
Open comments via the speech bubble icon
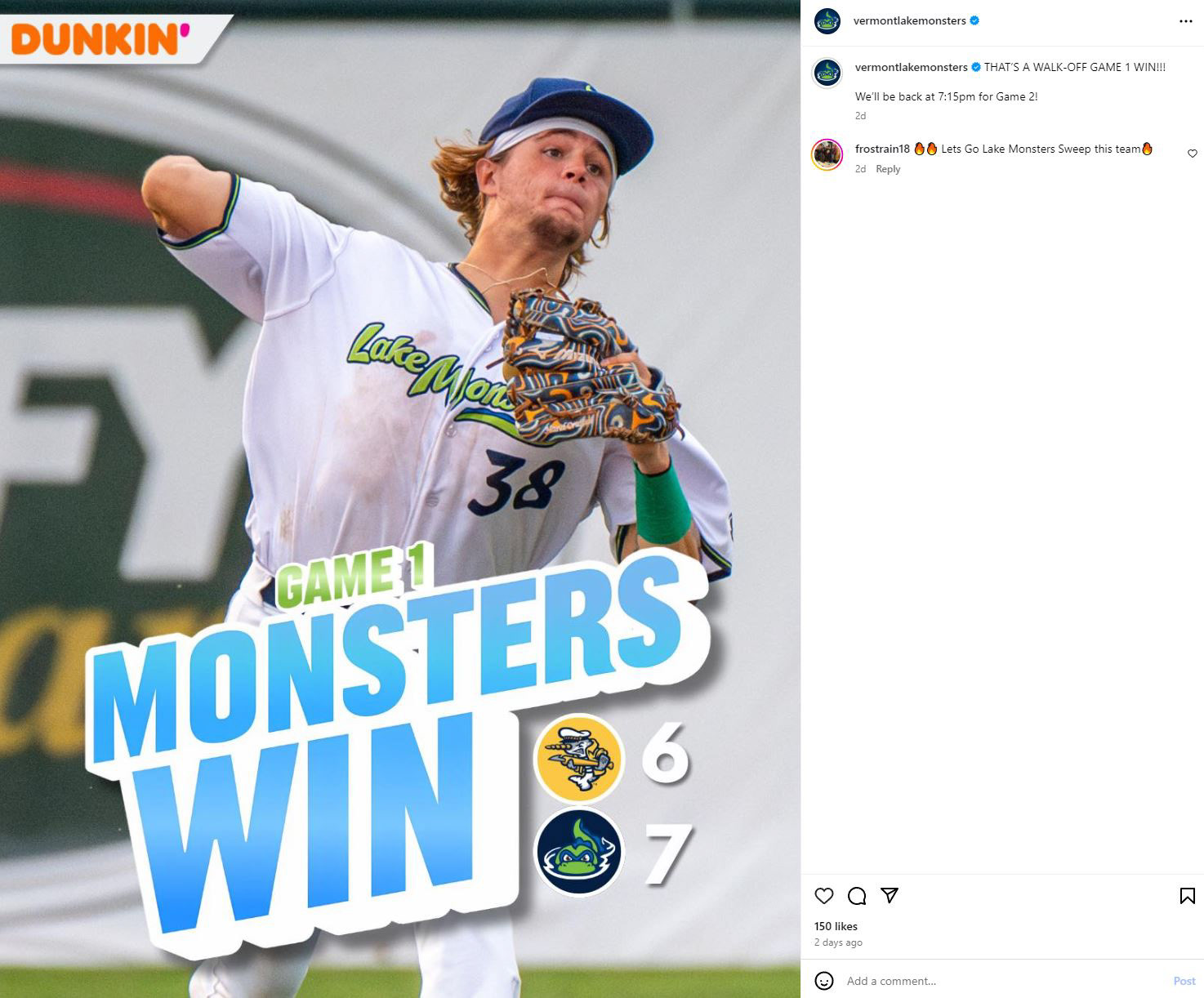click(857, 896)
